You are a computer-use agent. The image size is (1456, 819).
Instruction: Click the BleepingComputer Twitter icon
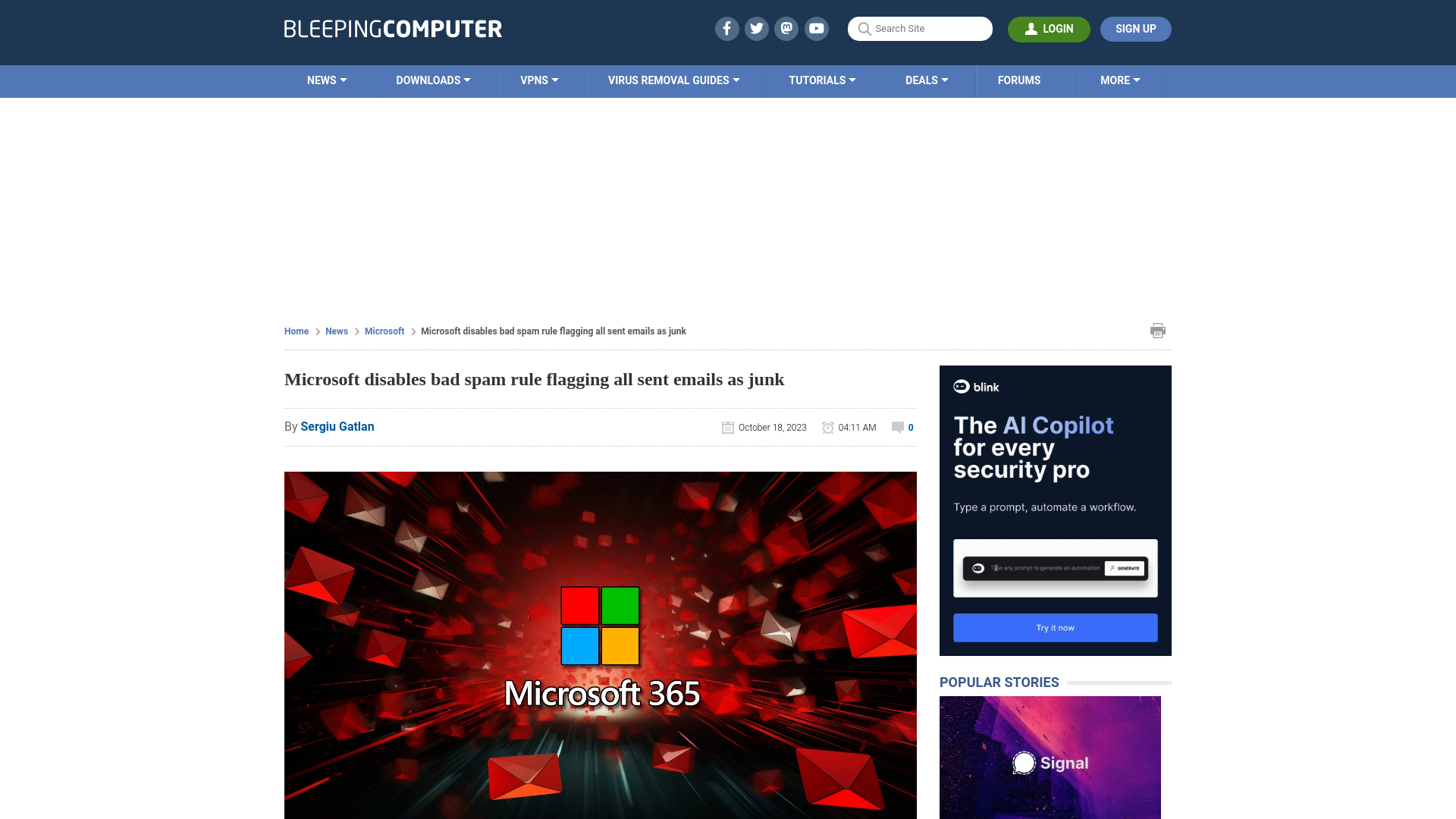[757, 28]
